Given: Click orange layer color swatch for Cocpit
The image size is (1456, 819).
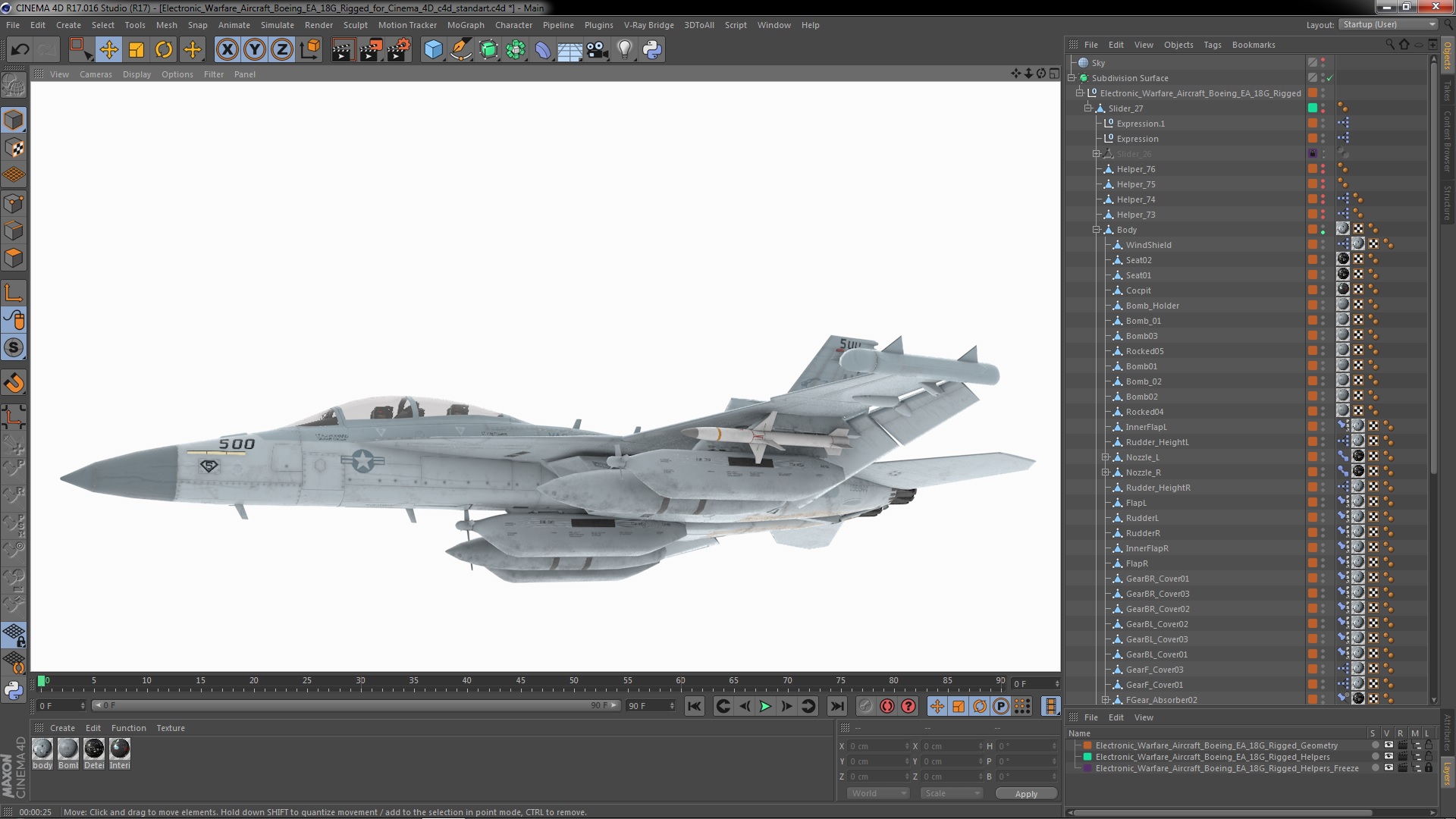Looking at the screenshot, I should pos(1313,290).
